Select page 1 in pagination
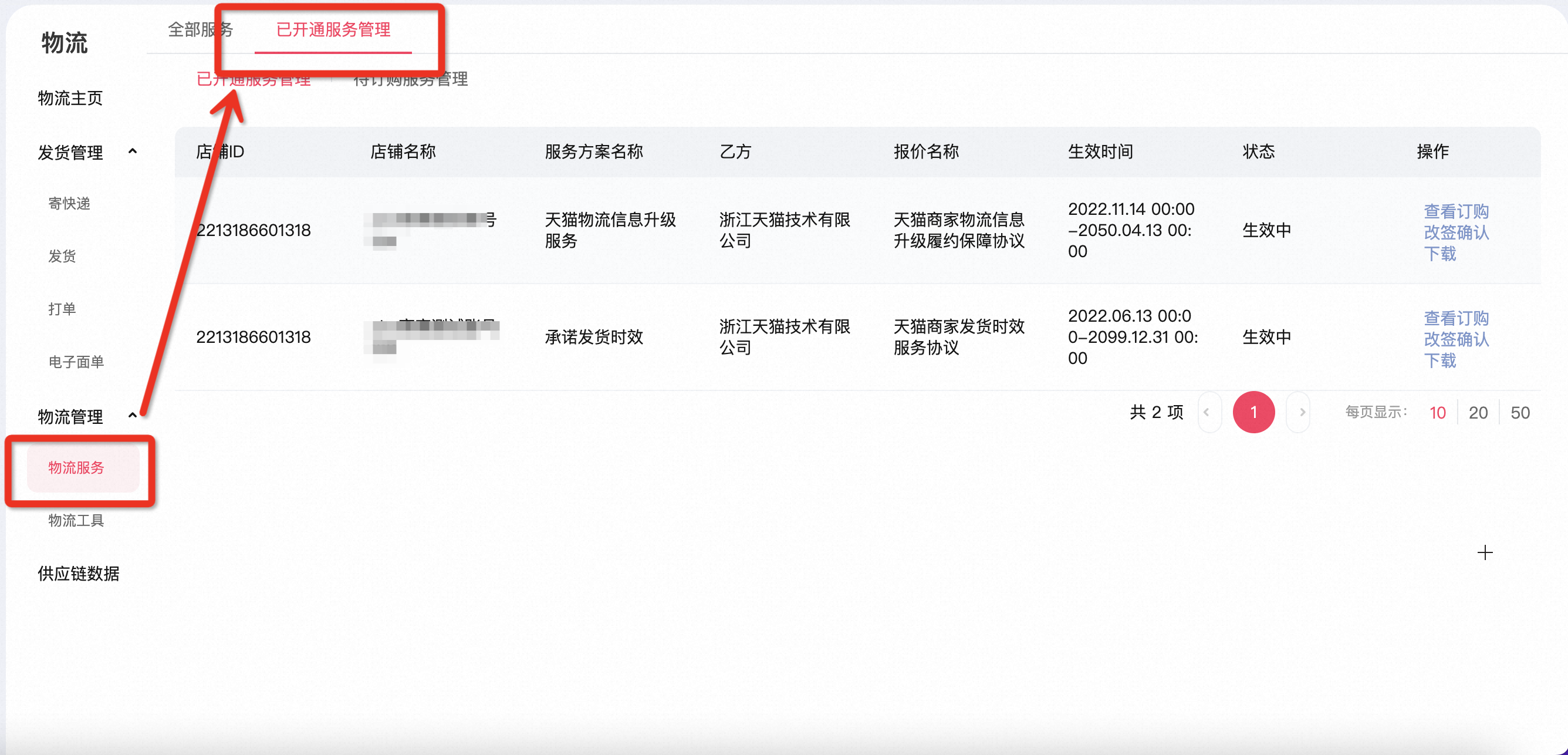The width and height of the screenshot is (1568, 755). click(x=1253, y=413)
